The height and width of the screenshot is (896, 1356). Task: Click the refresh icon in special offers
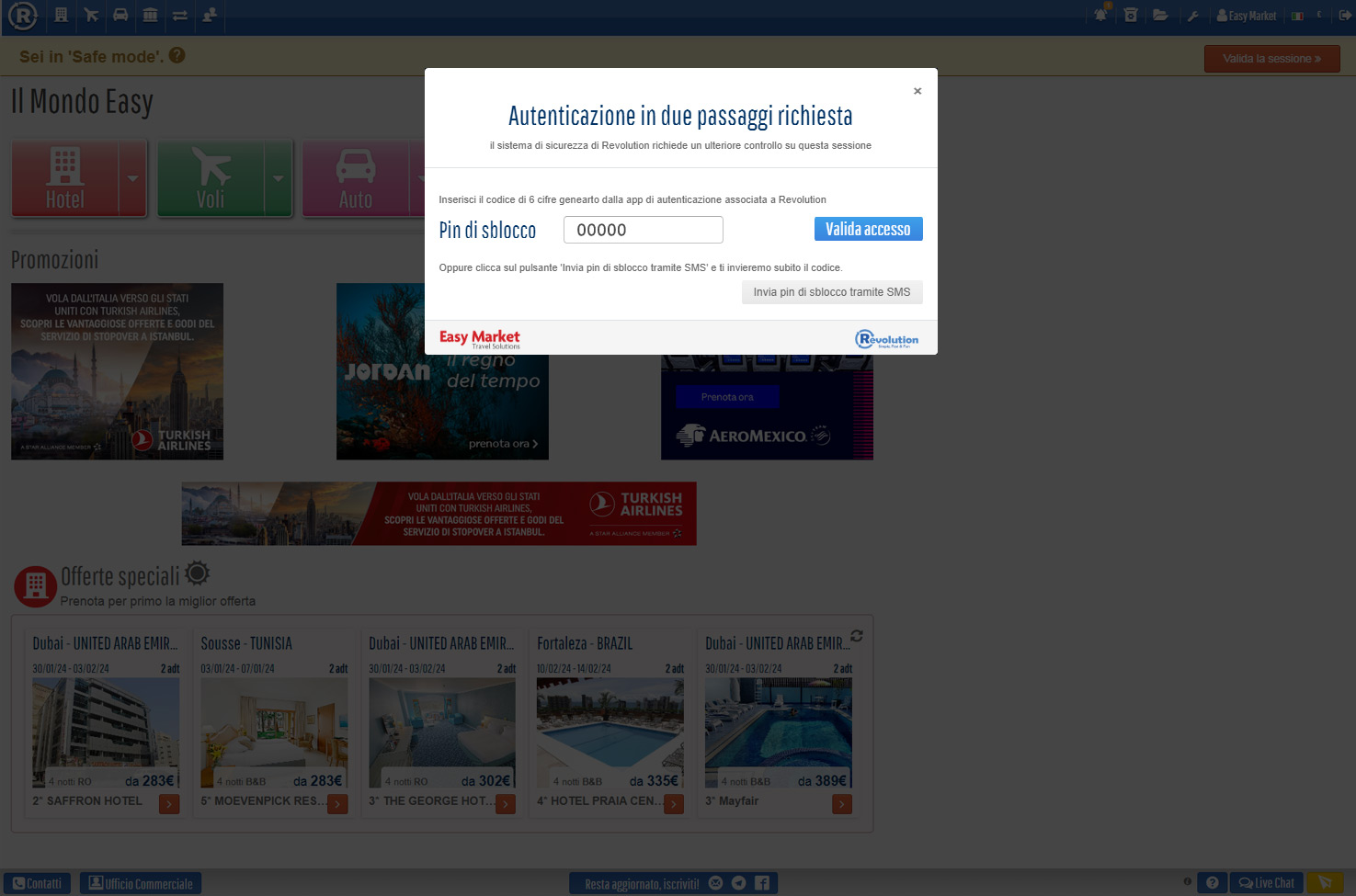pyautogui.click(x=857, y=636)
